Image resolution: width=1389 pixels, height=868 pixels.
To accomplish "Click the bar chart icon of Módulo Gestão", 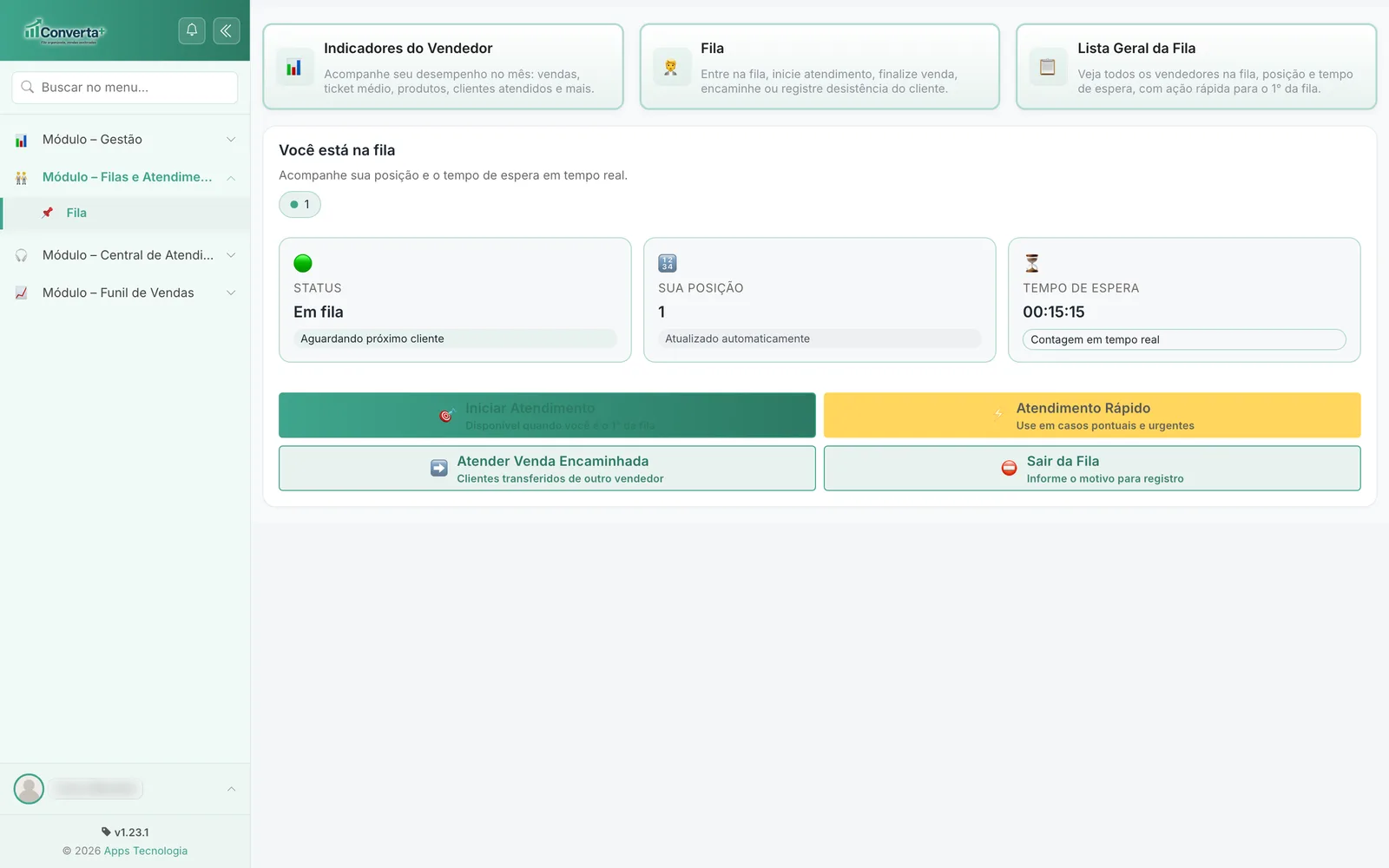I will point(22,140).
